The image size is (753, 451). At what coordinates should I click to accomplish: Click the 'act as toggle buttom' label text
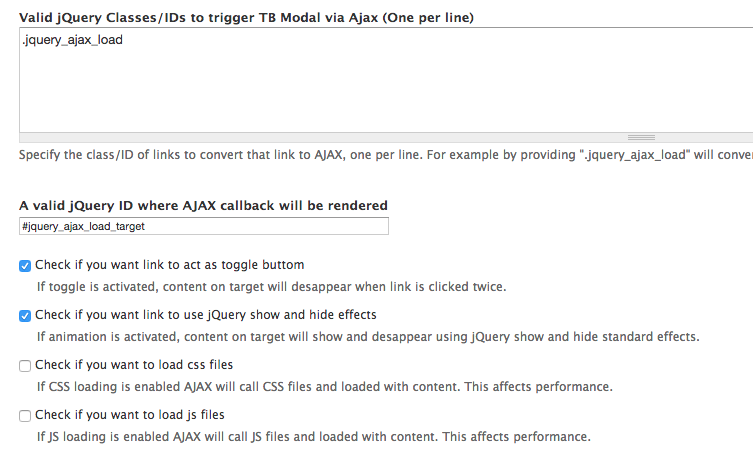point(170,265)
